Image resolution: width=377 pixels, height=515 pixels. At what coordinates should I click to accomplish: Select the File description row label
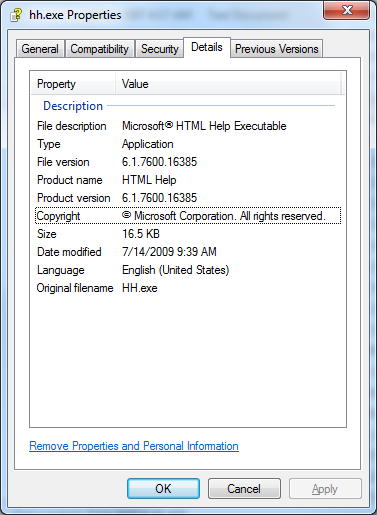click(x=72, y=126)
